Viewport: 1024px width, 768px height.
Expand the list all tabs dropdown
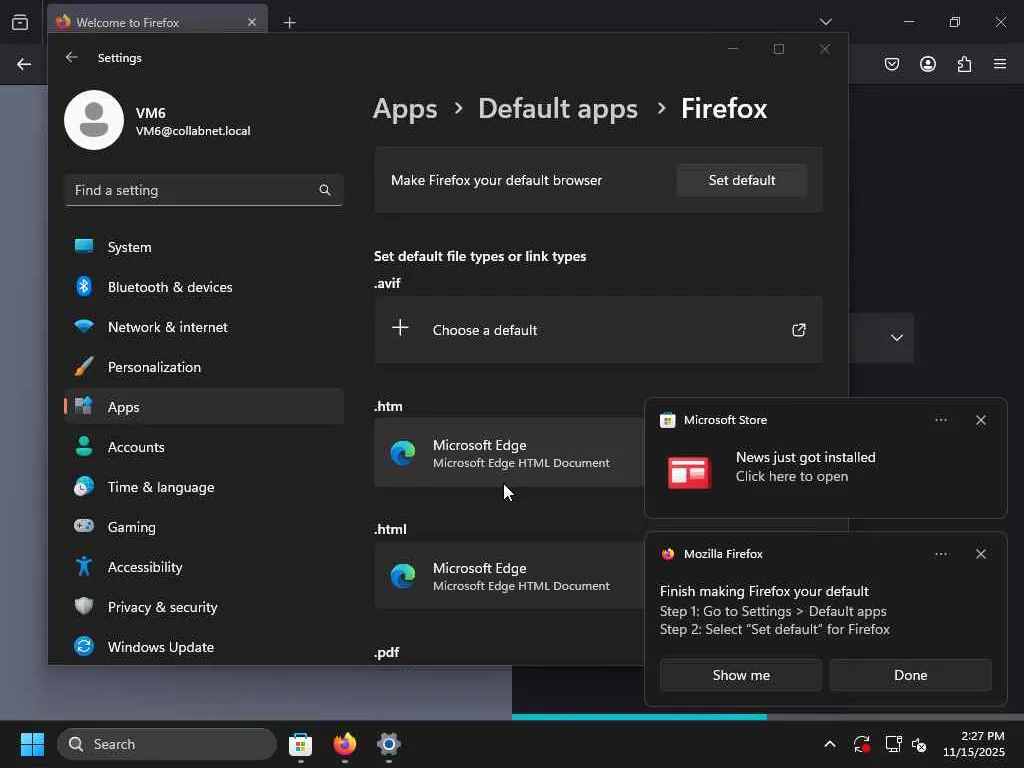click(x=825, y=22)
